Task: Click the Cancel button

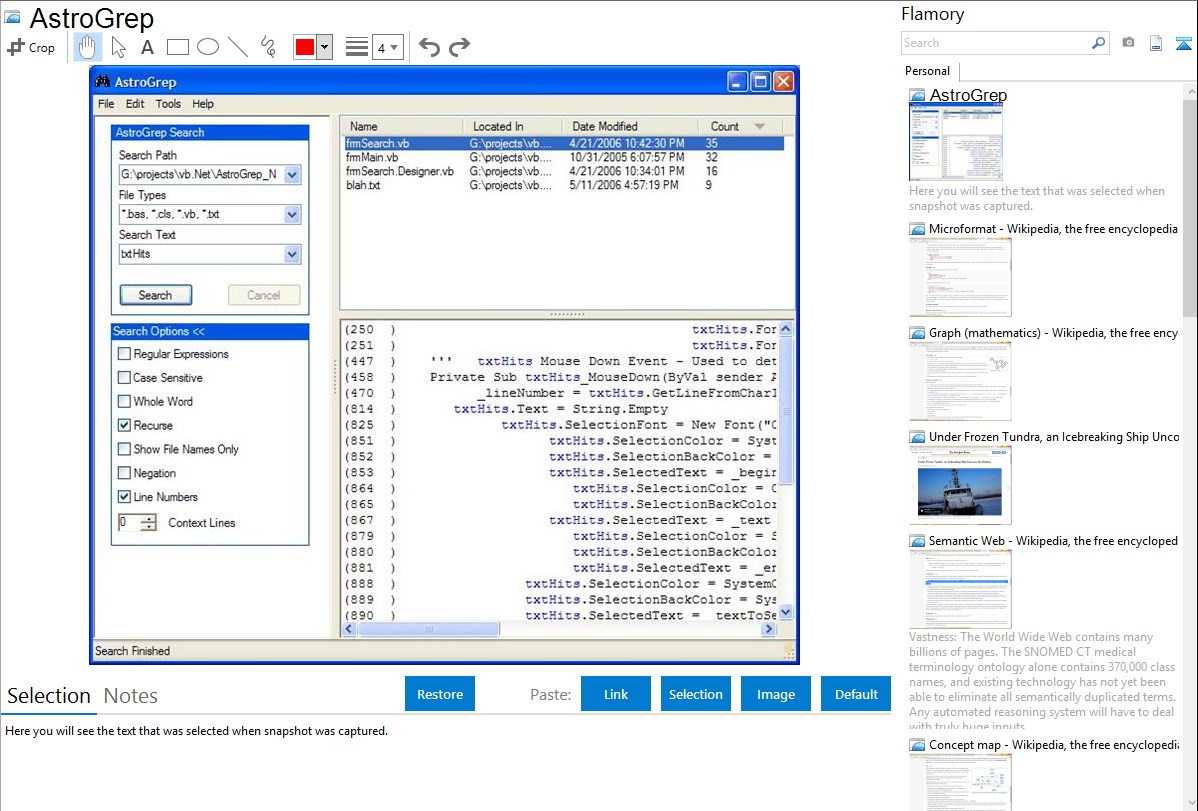Action: click(x=264, y=295)
